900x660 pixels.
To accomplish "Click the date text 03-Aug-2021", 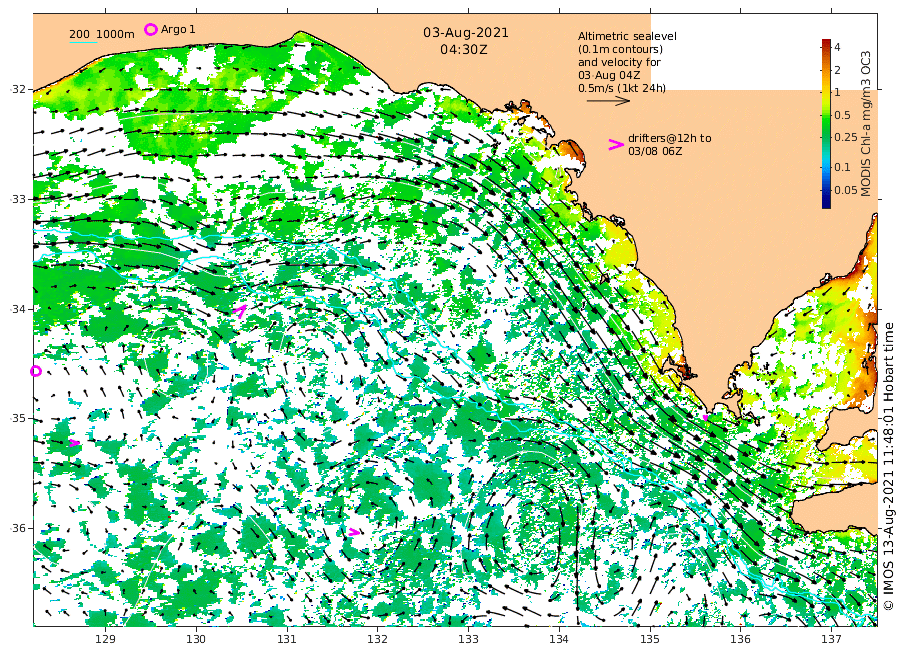I will (x=465, y=33).
